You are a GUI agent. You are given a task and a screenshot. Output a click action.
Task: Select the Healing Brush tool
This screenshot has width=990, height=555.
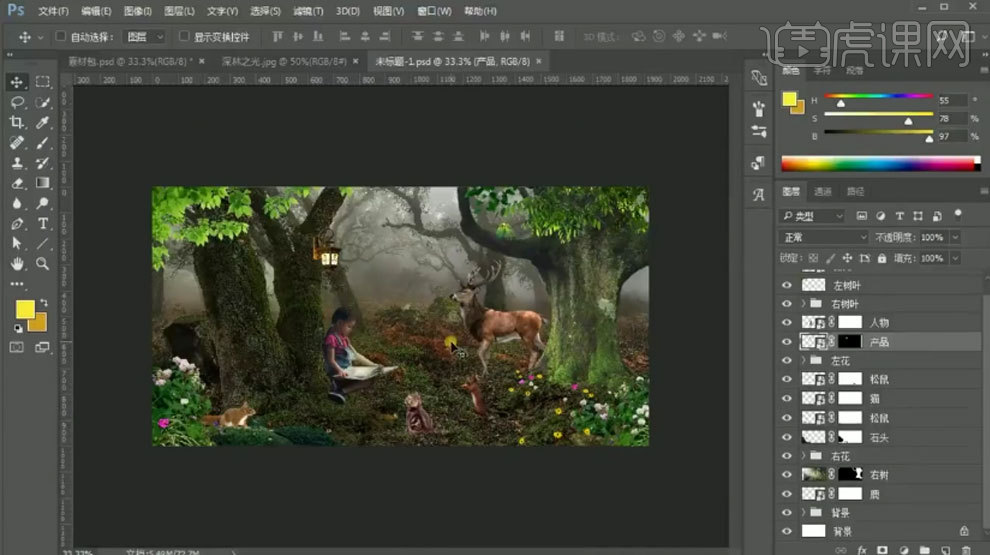click(17, 143)
